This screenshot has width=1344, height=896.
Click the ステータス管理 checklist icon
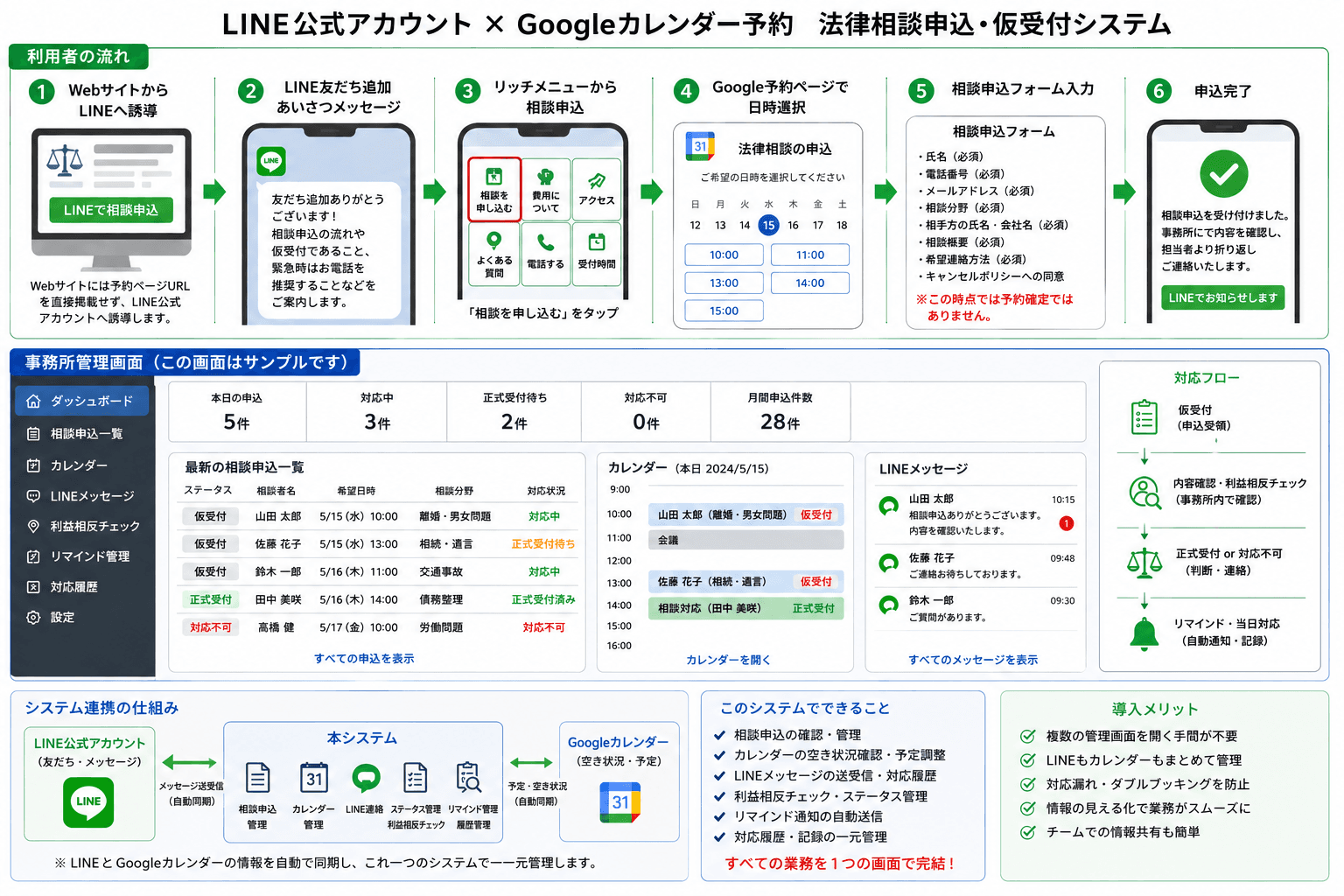point(415,777)
